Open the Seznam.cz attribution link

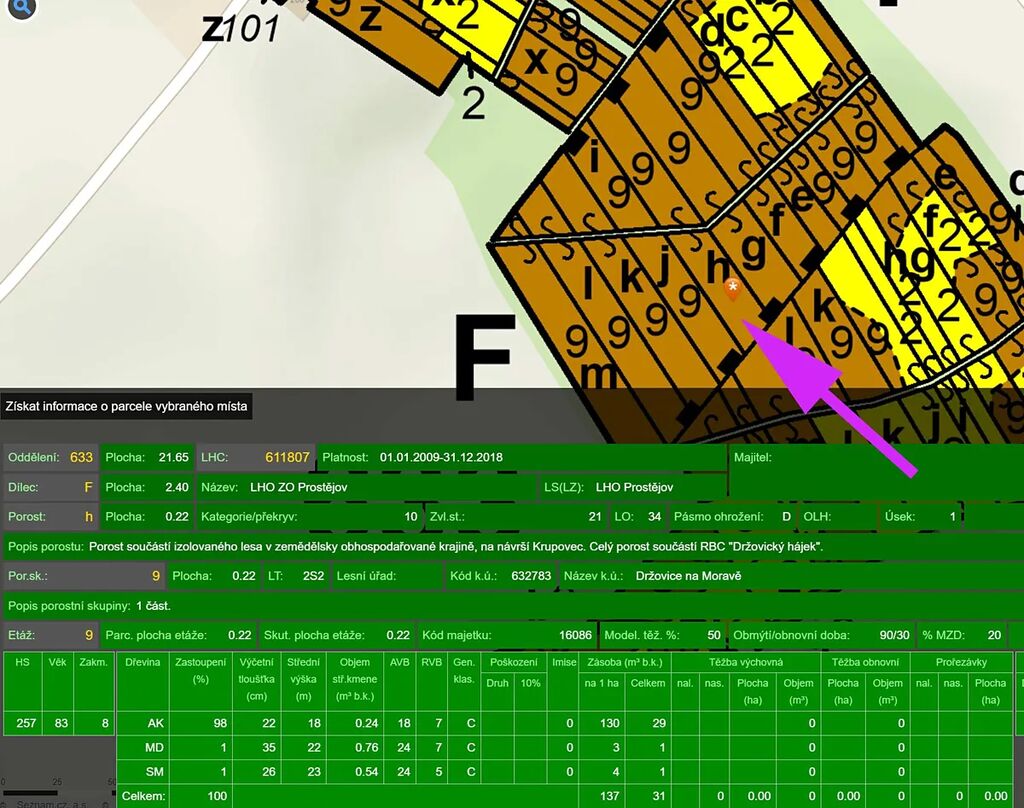(x=40, y=804)
